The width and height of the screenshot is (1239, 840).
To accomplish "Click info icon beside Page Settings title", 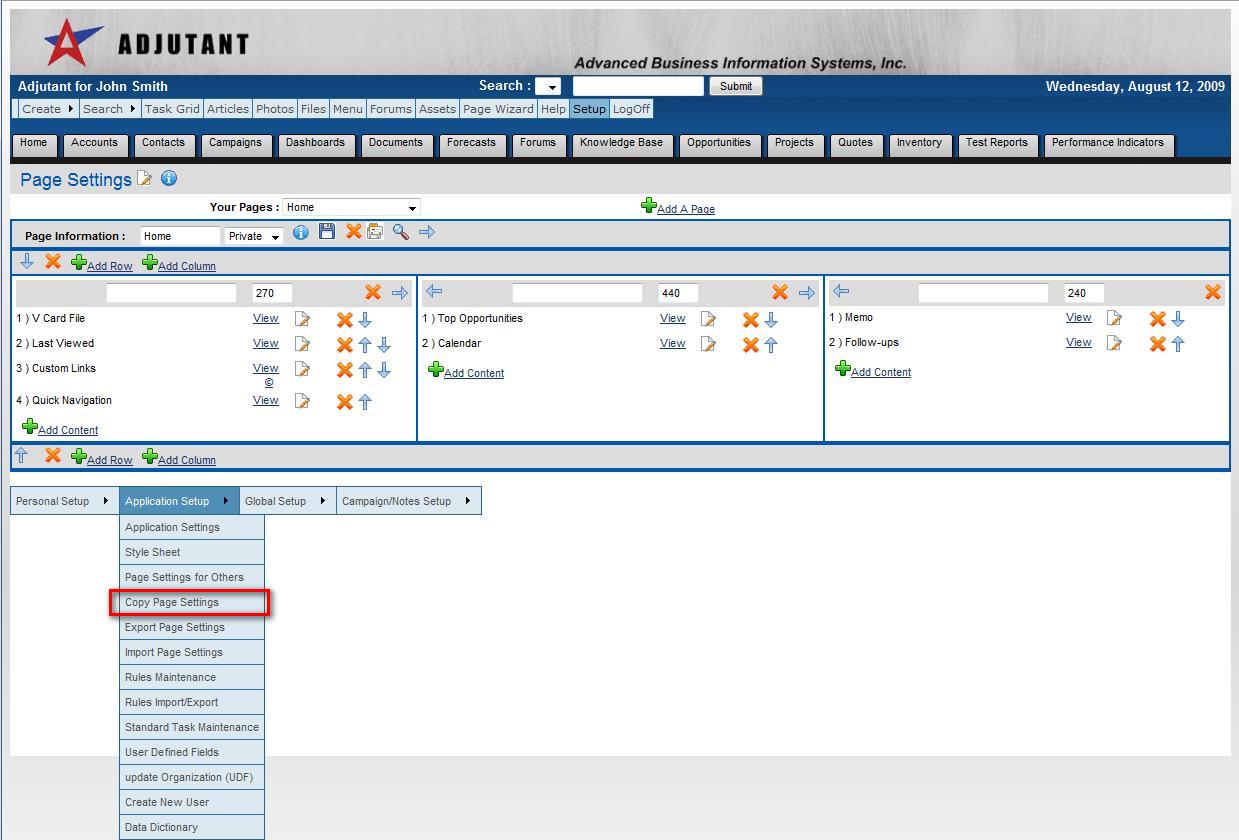I will (x=169, y=178).
